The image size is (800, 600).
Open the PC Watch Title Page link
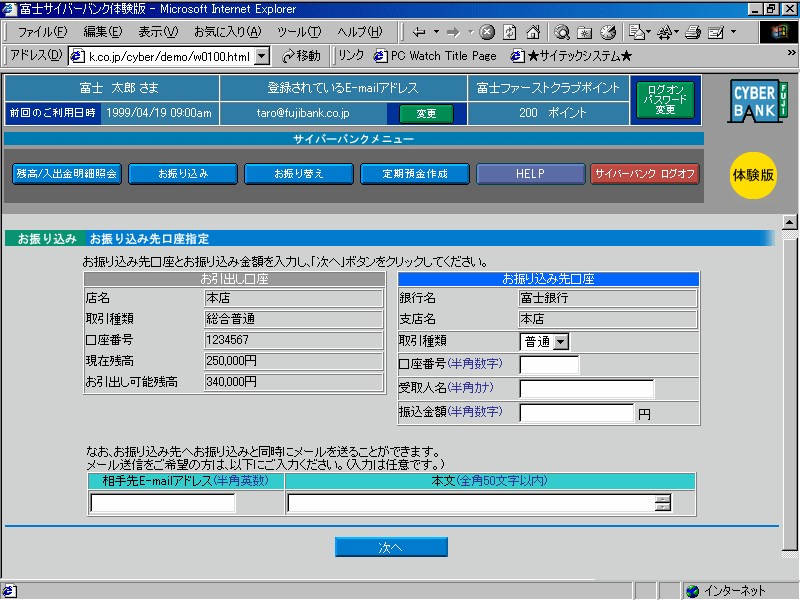pyautogui.click(x=435, y=56)
